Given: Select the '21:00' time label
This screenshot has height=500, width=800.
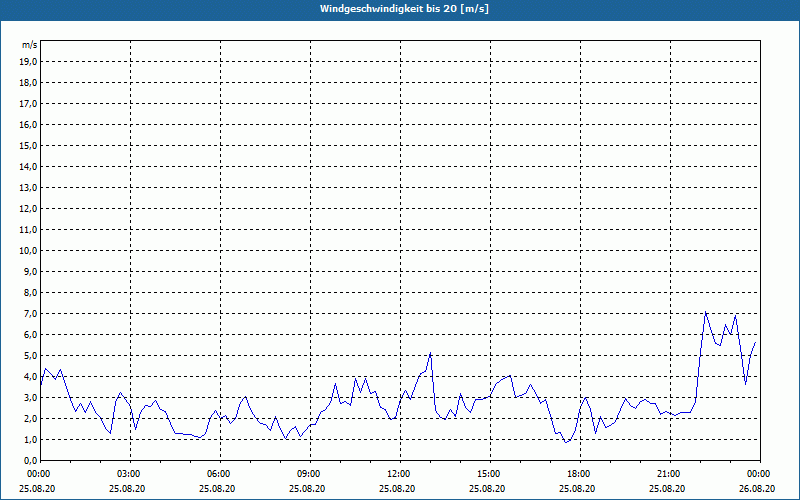Looking at the screenshot, I should [x=667, y=474].
